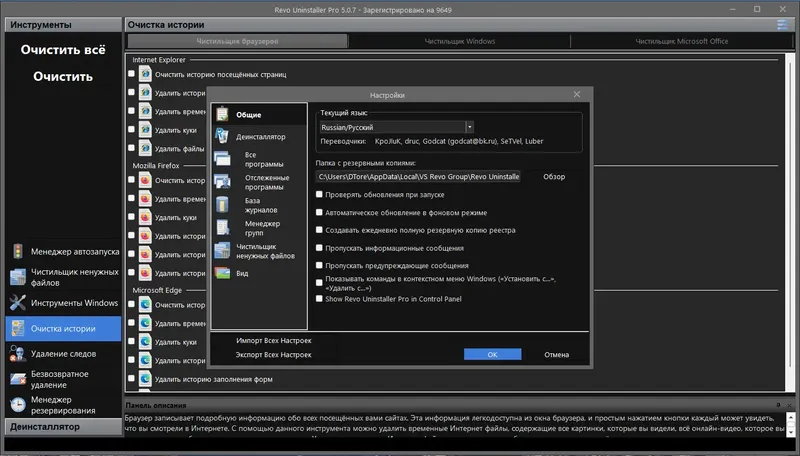This screenshot has height=456, width=800.
Task: Open Вид settings category icon
Action: point(222,273)
